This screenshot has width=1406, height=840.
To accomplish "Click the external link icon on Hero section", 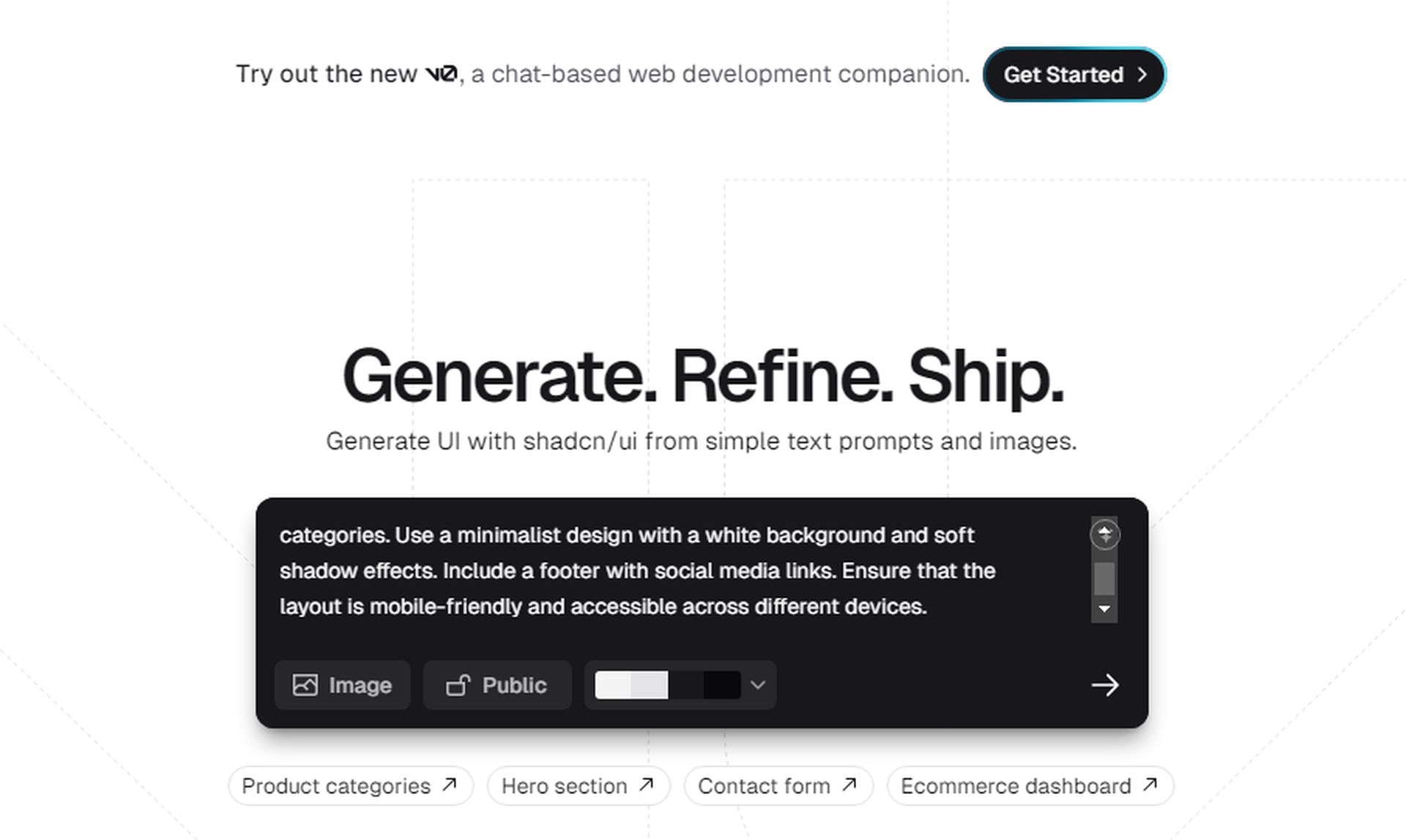I will [x=647, y=785].
